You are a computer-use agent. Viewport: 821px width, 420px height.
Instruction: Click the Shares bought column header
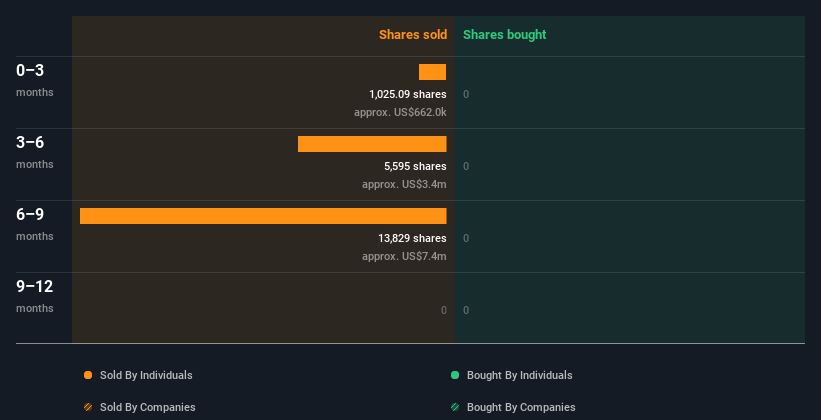(x=505, y=35)
